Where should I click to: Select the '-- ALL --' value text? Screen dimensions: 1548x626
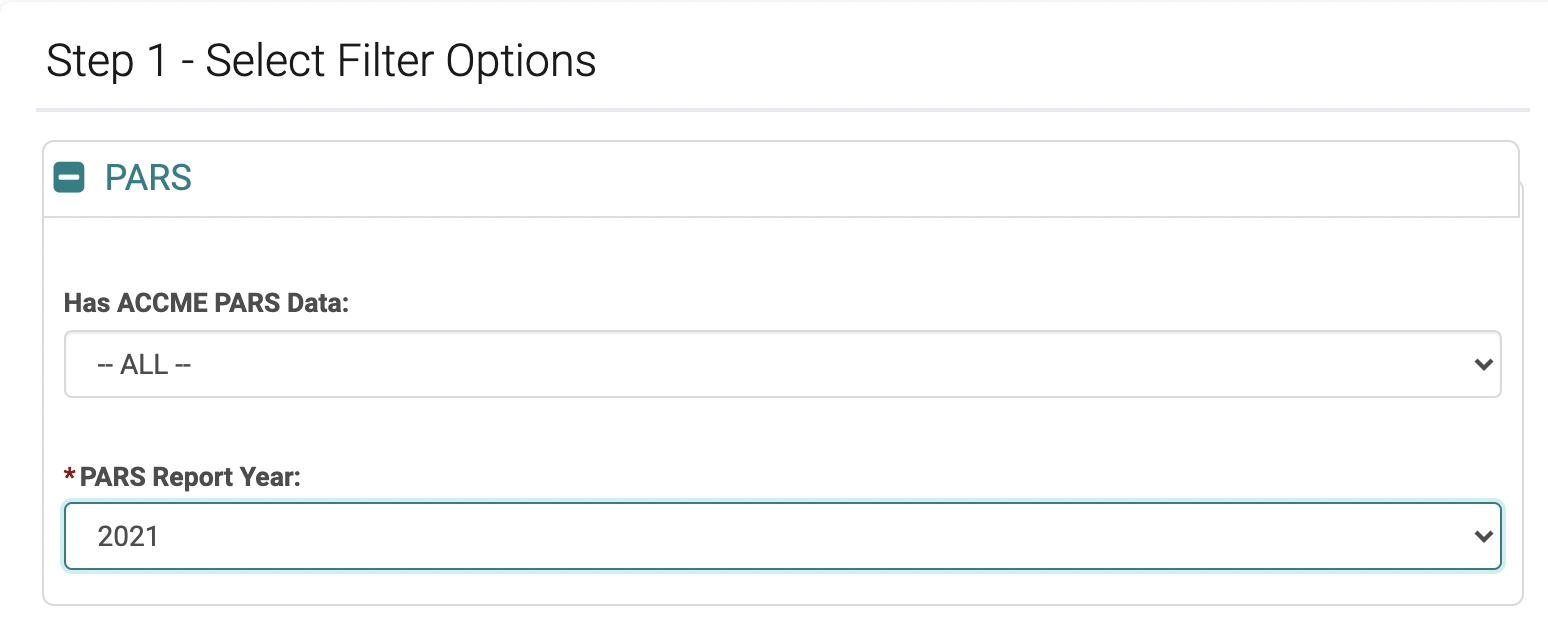pos(144,365)
